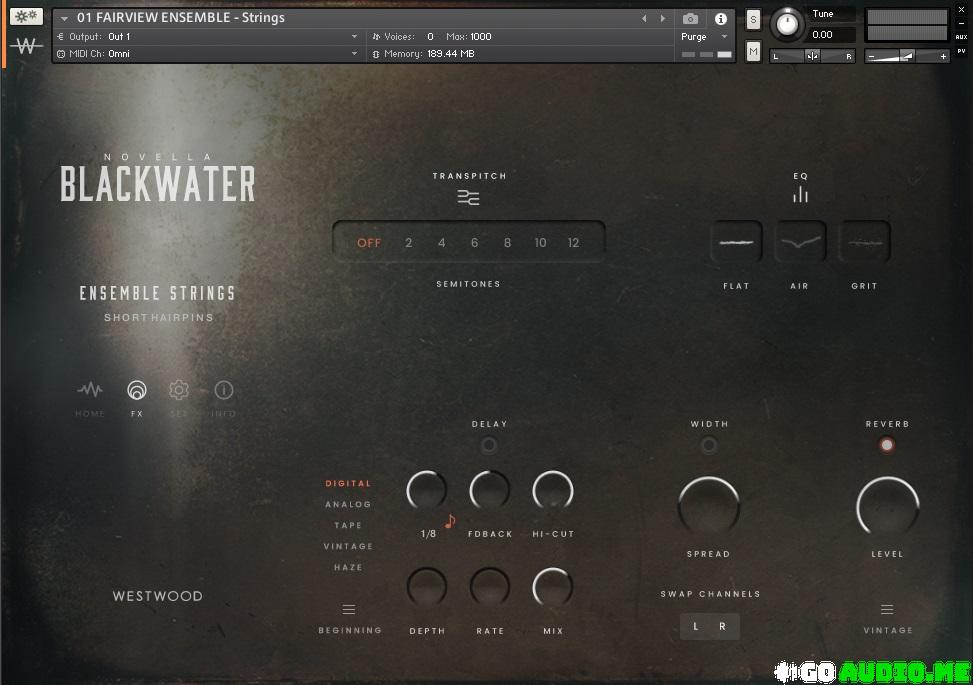Mute the instrument with the M button
Screen dimensions: 973x685
[x=753, y=51]
